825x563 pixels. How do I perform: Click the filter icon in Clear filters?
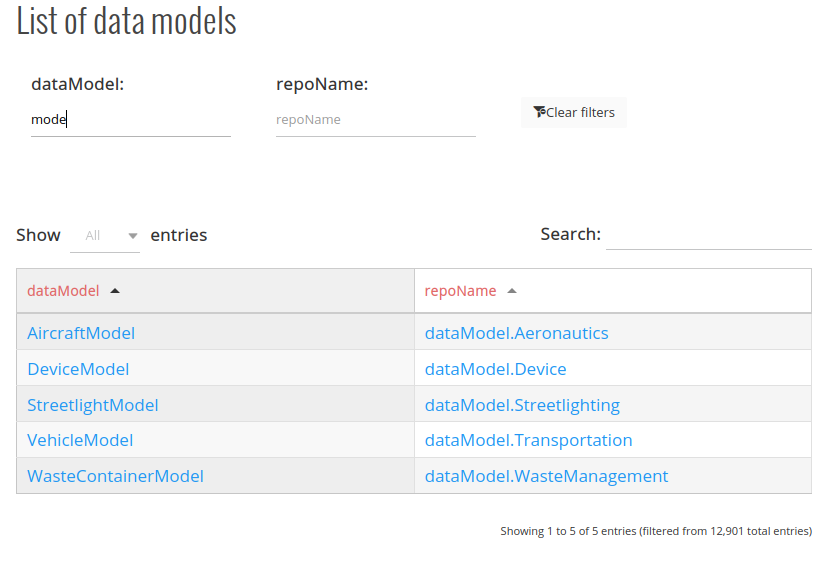539,112
